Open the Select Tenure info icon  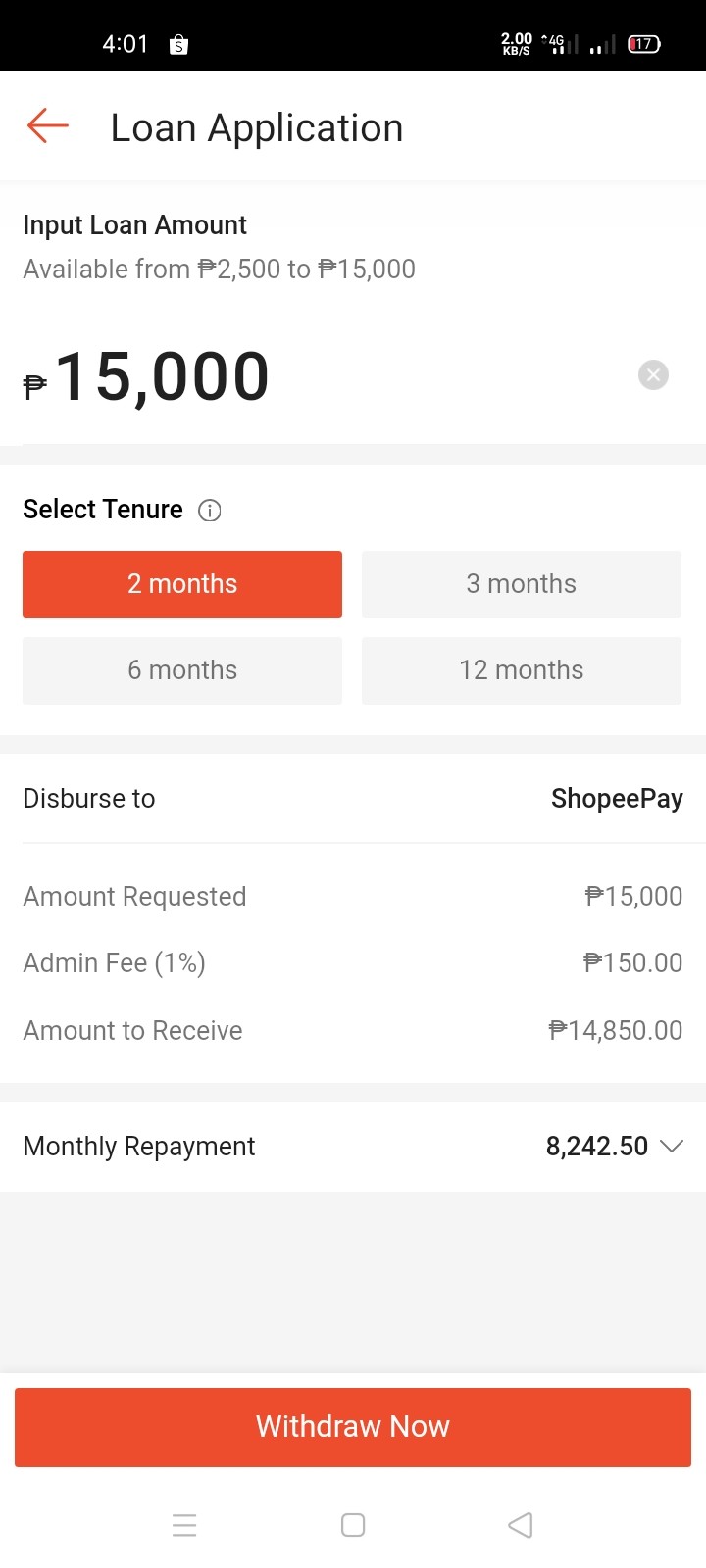click(210, 511)
